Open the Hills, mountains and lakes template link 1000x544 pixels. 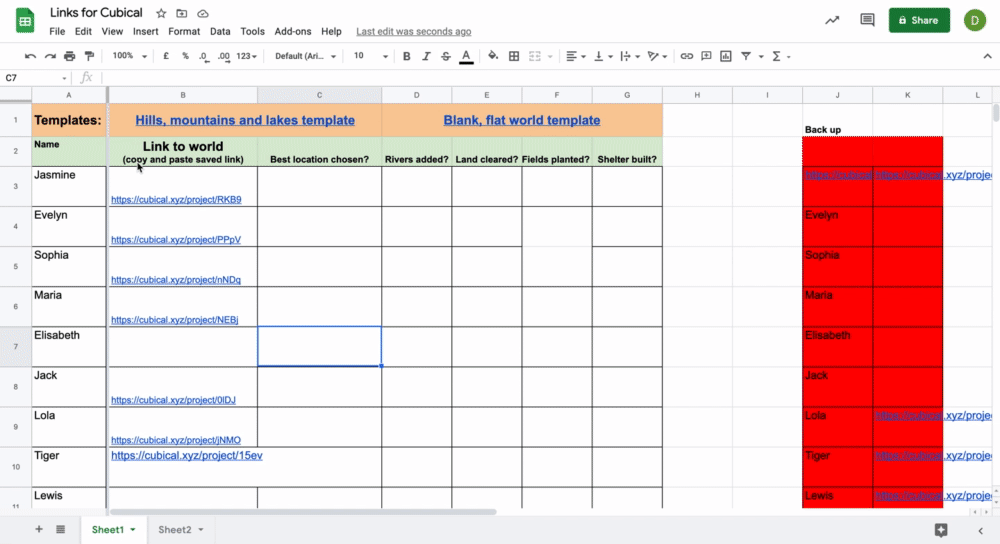point(245,120)
